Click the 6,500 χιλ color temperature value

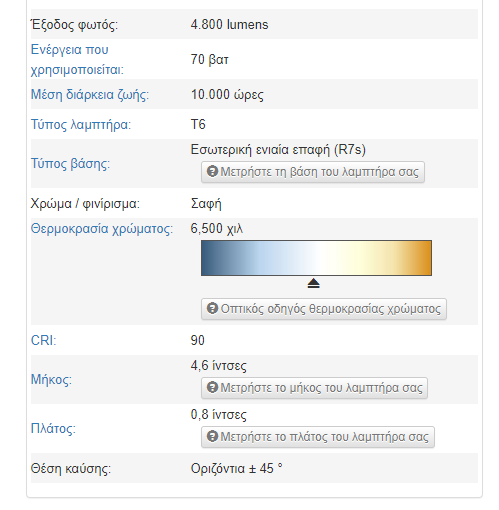click(x=217, y=229)
